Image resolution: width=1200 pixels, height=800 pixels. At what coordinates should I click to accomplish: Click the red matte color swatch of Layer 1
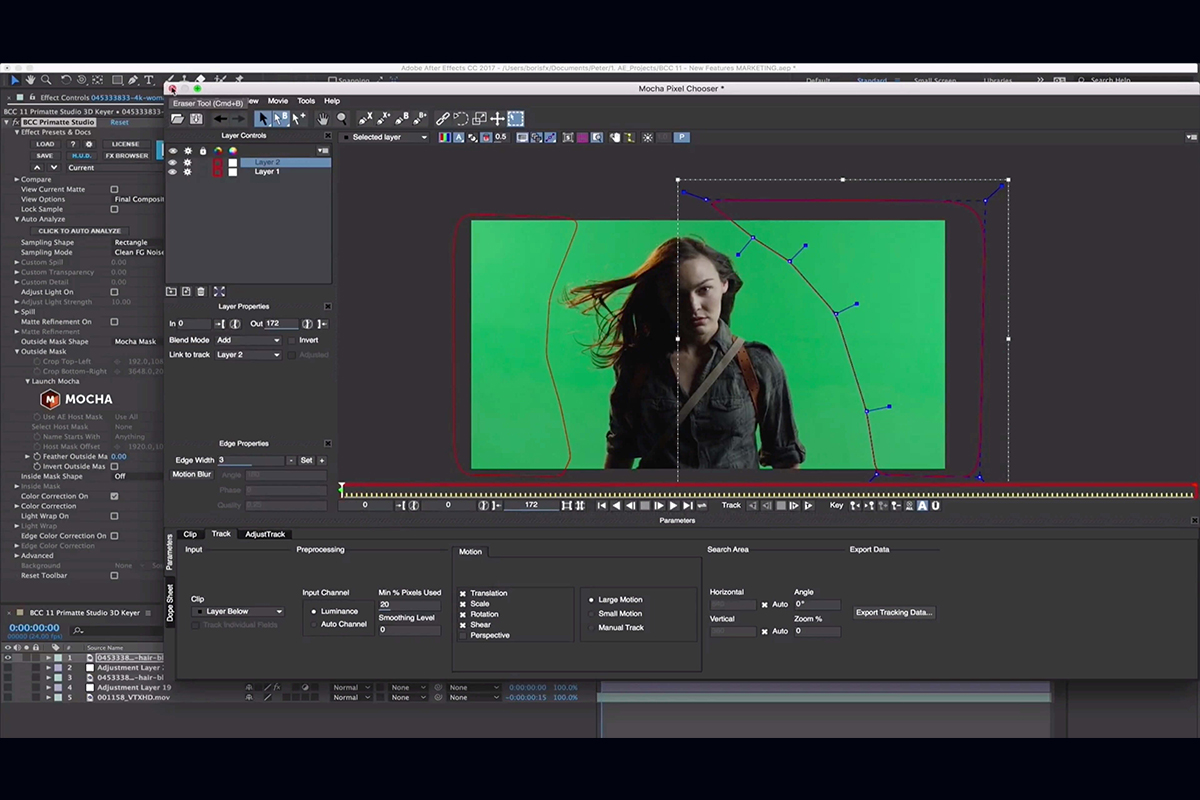(x=217, y=172)
